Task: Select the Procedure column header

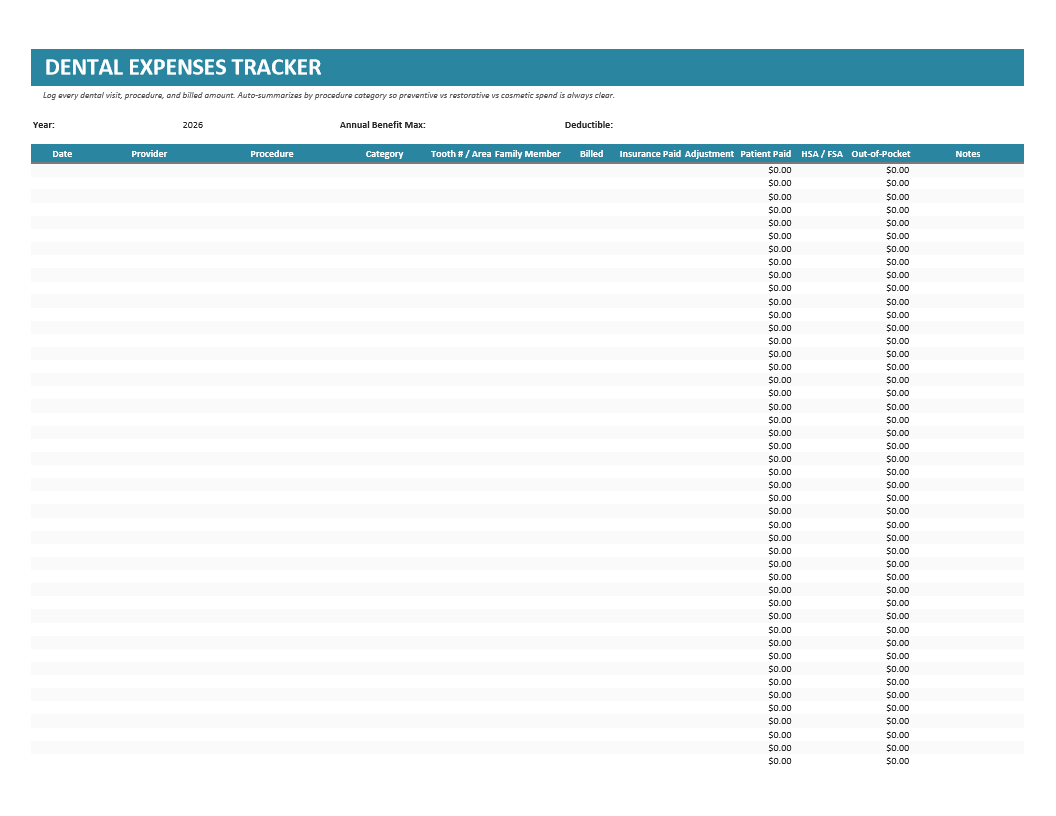Action: click(271, 154)
